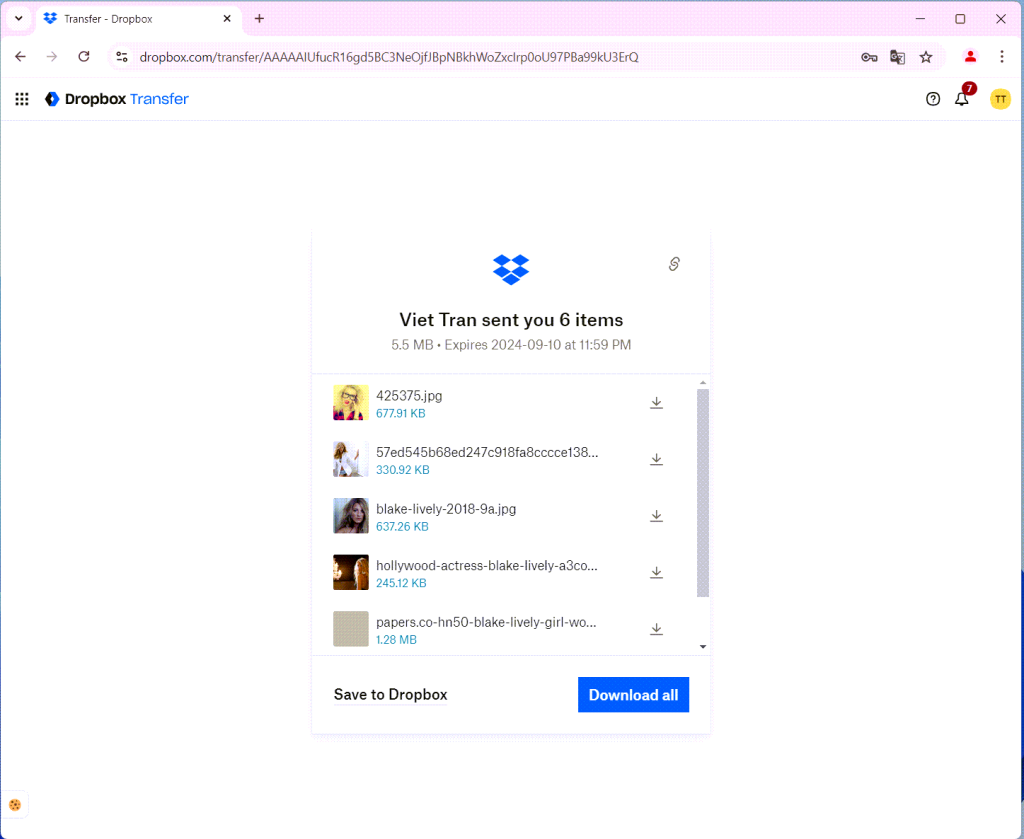Reload the Dropbox transfer page
Screen dimensions: 1024x839
(x=84, y=57)
